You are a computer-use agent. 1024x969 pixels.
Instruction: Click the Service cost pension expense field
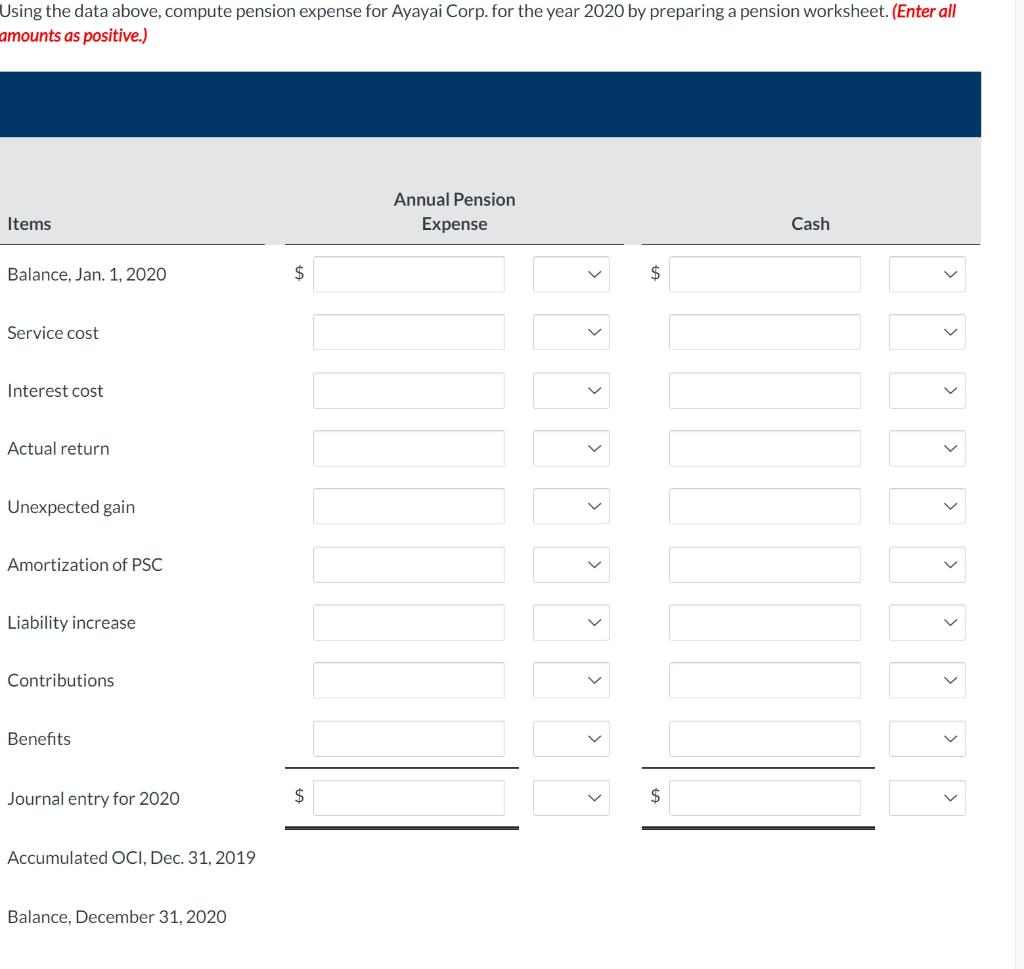tap(409, 331)
